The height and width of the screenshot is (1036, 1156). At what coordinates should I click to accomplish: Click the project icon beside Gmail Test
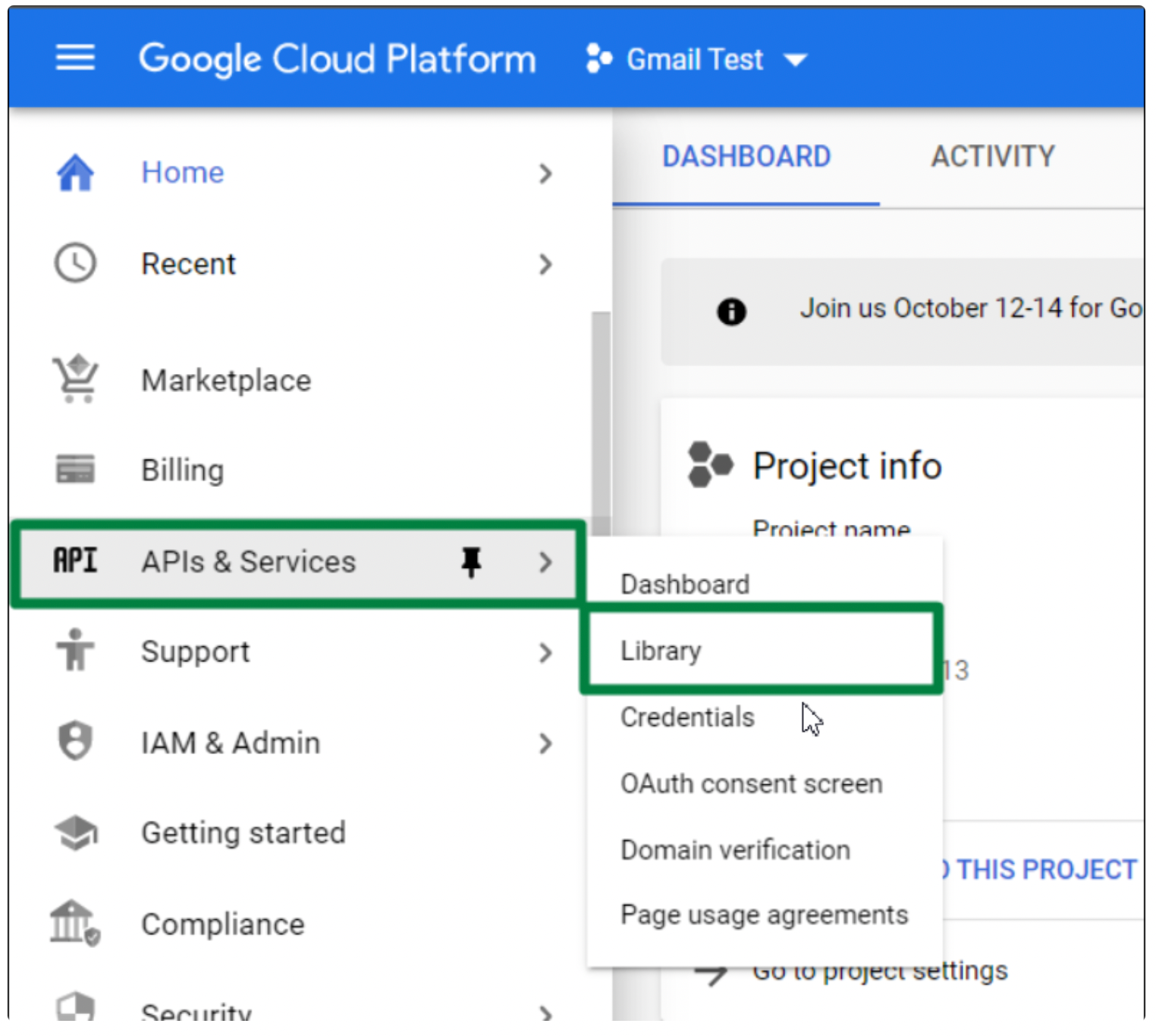[x=598, y=58]
